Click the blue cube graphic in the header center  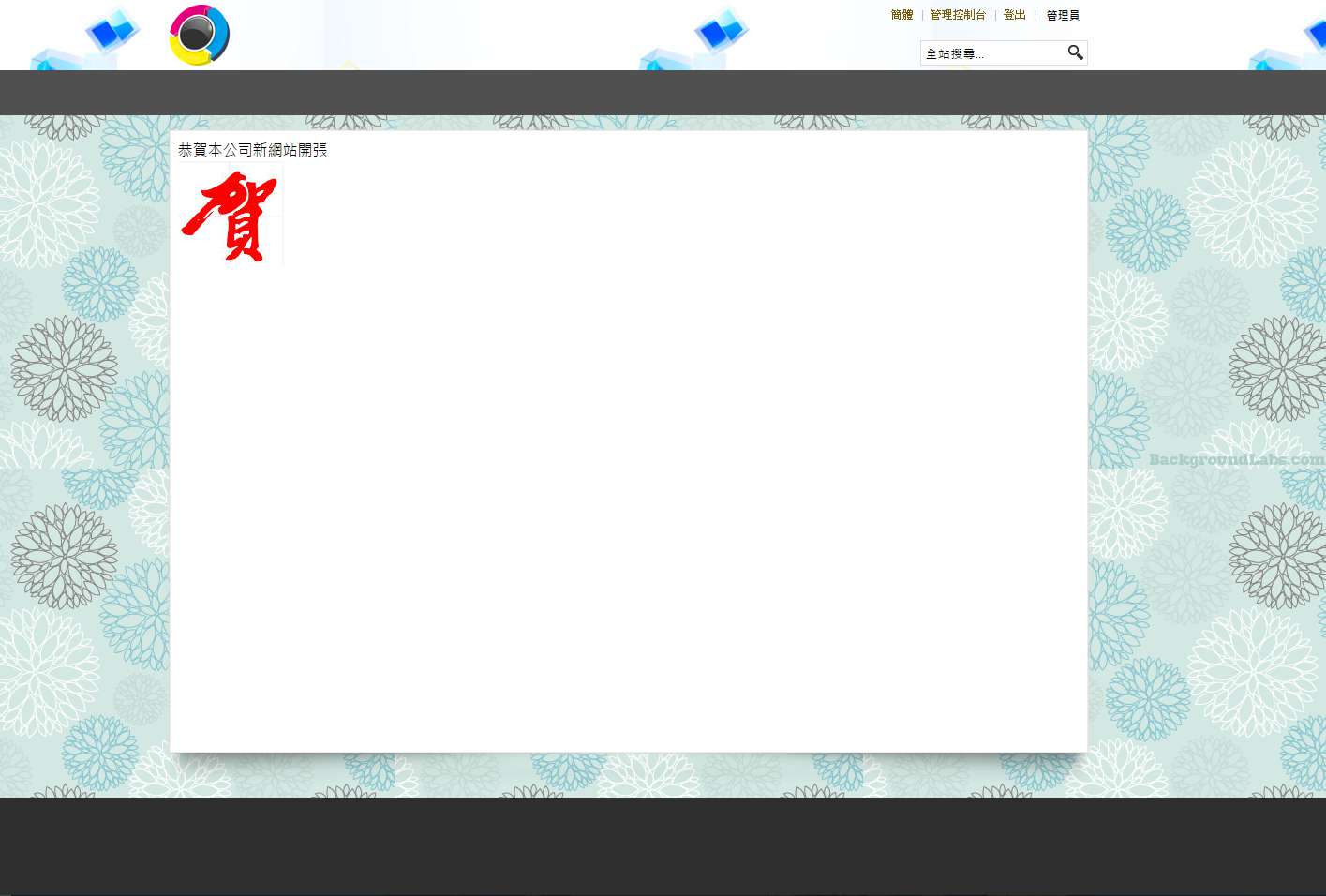pos(721,32)
